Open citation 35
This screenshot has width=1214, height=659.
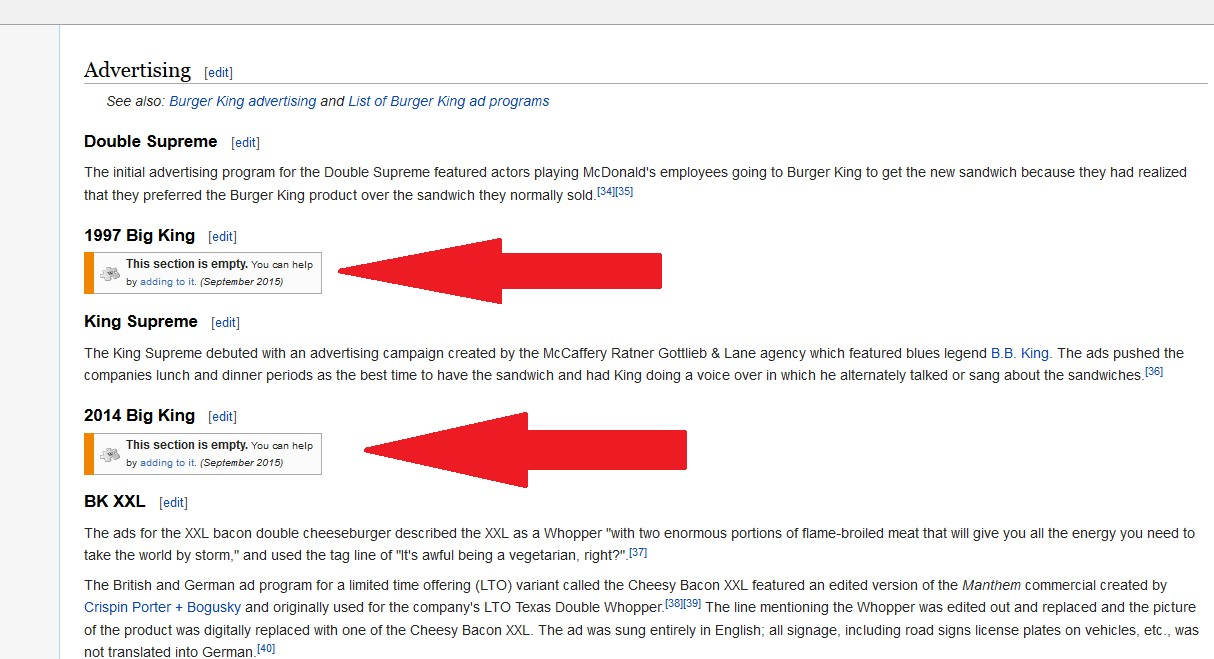click(x=624, y=191)
